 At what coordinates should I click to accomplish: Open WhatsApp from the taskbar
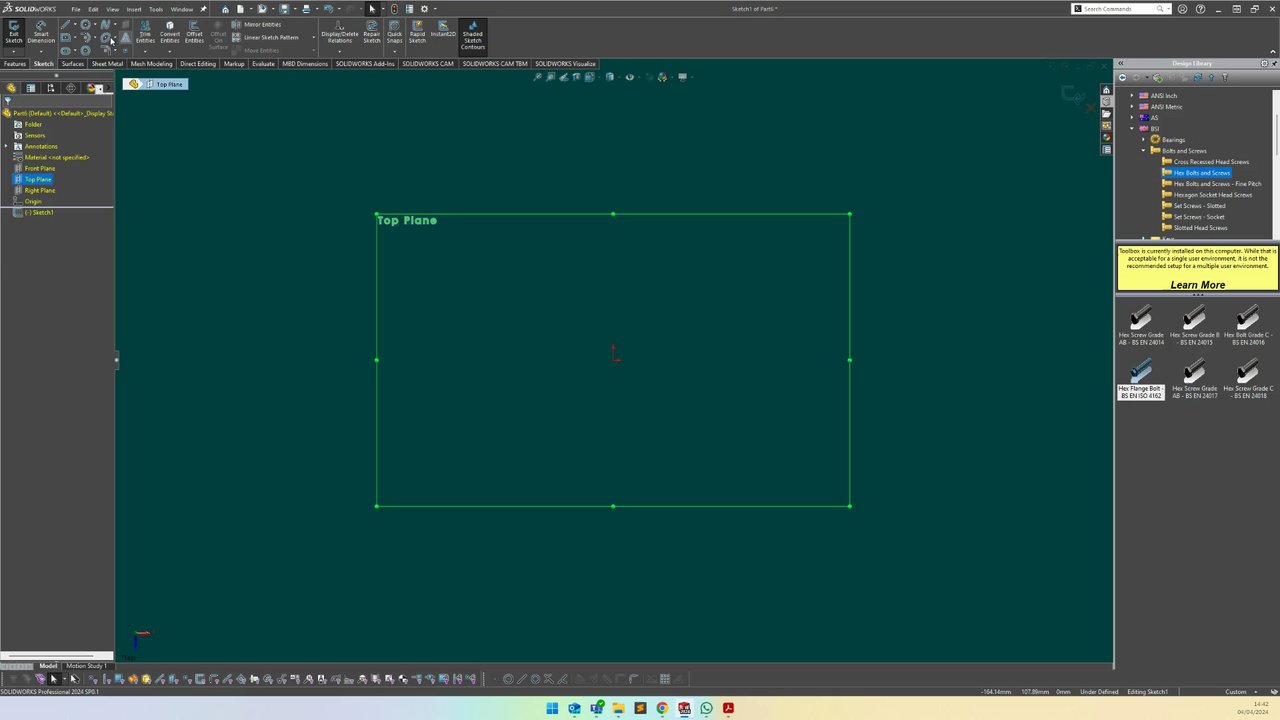706,709
